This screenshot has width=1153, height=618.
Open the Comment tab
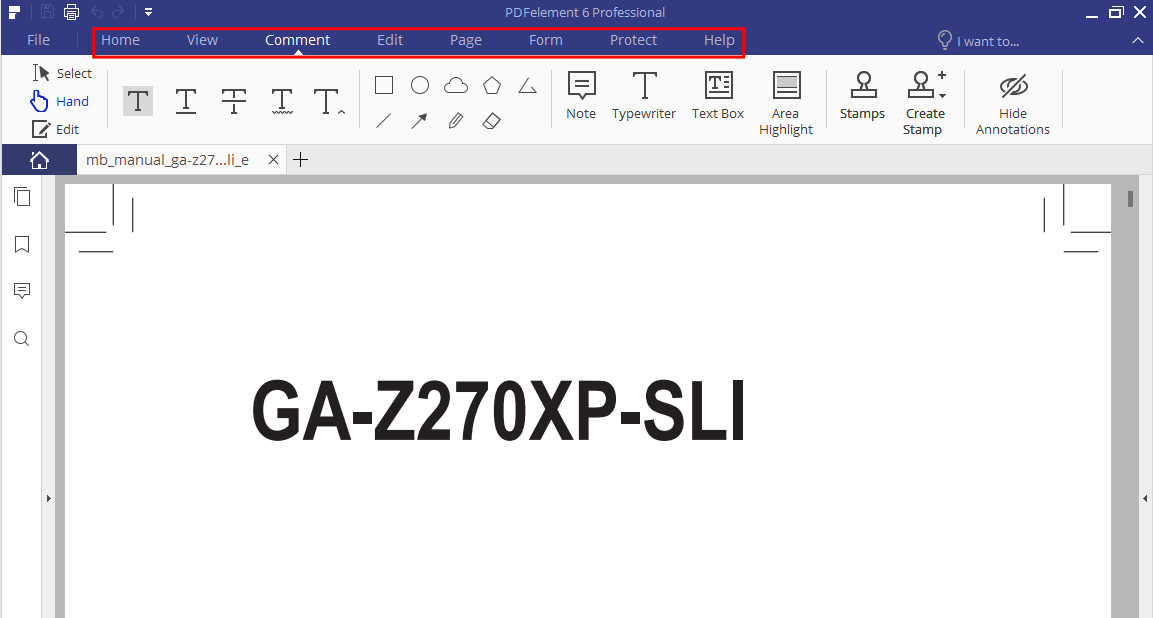pyautogui.click(x=297, y=40)
